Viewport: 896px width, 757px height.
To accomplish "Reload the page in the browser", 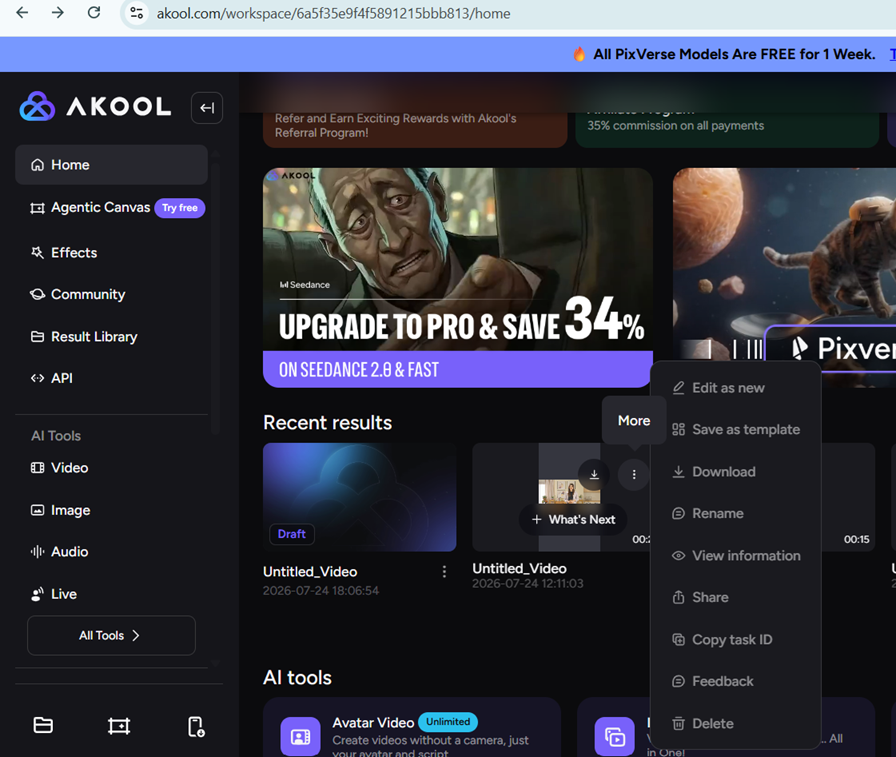I will pyautogui.click(x=94, y=13).
